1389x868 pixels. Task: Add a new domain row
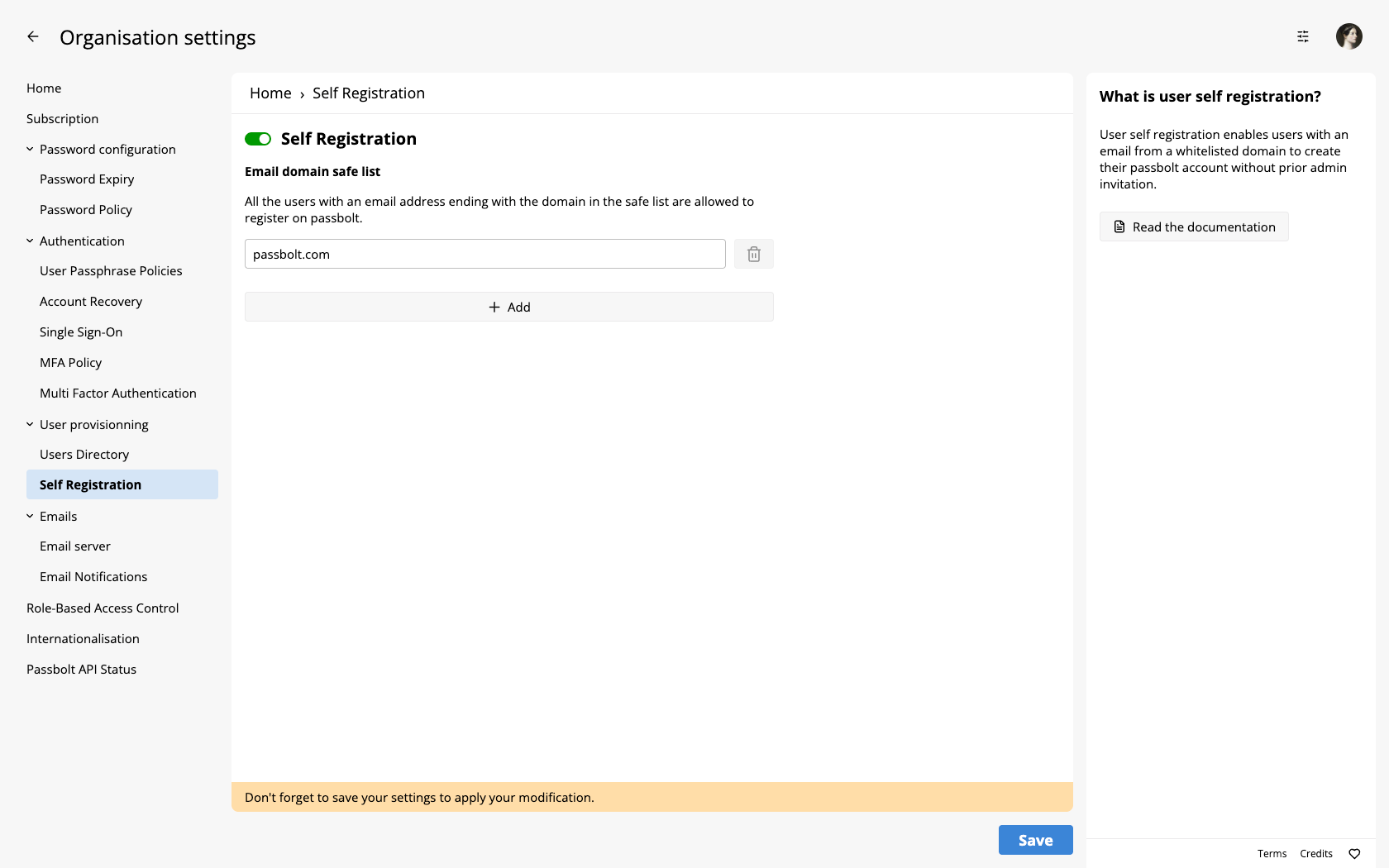[509, 307]
